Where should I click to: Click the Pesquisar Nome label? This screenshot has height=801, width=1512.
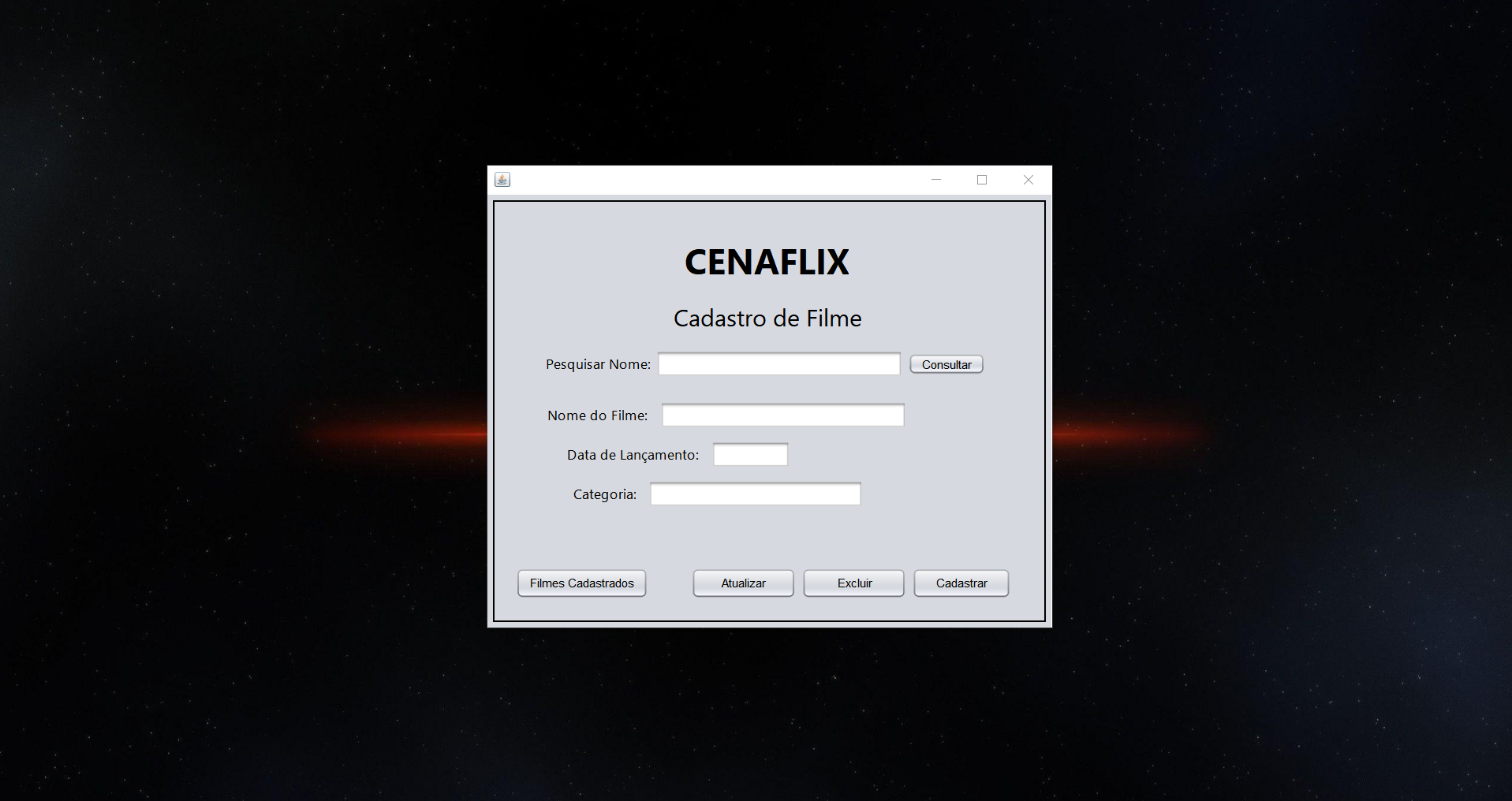pyautogui.click(x=598, y=364)
